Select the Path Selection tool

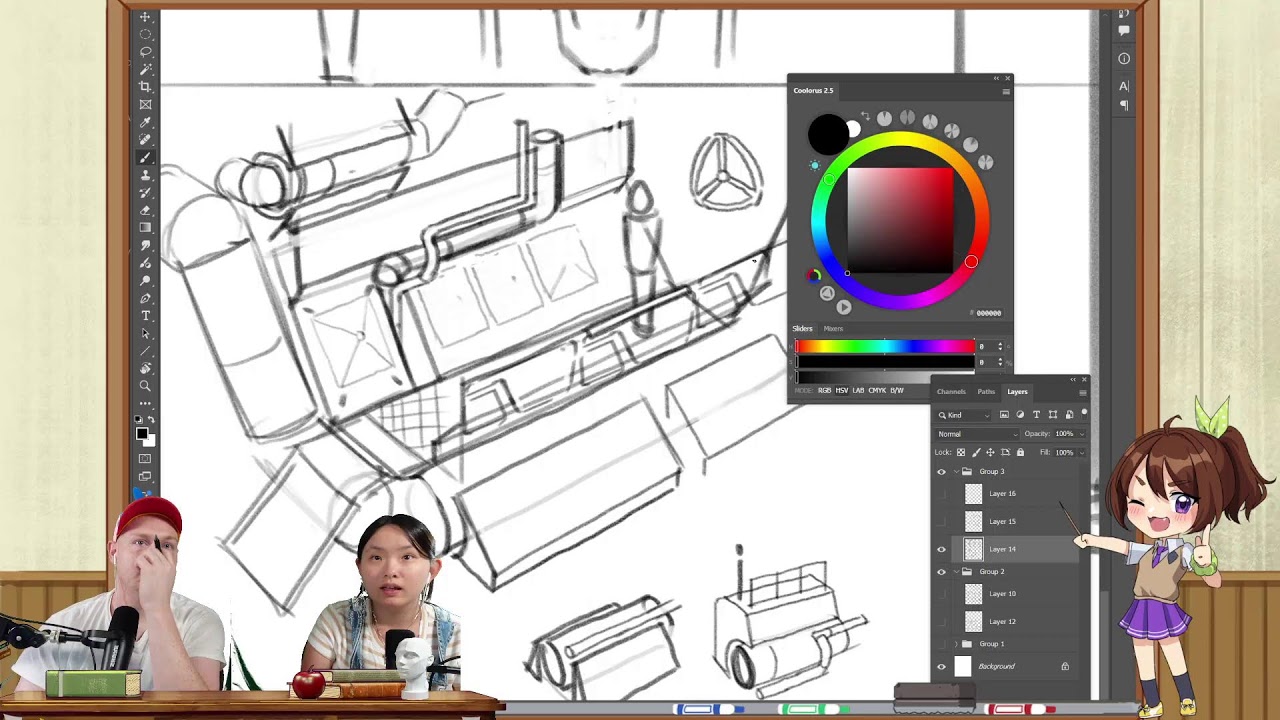(145, 333)
